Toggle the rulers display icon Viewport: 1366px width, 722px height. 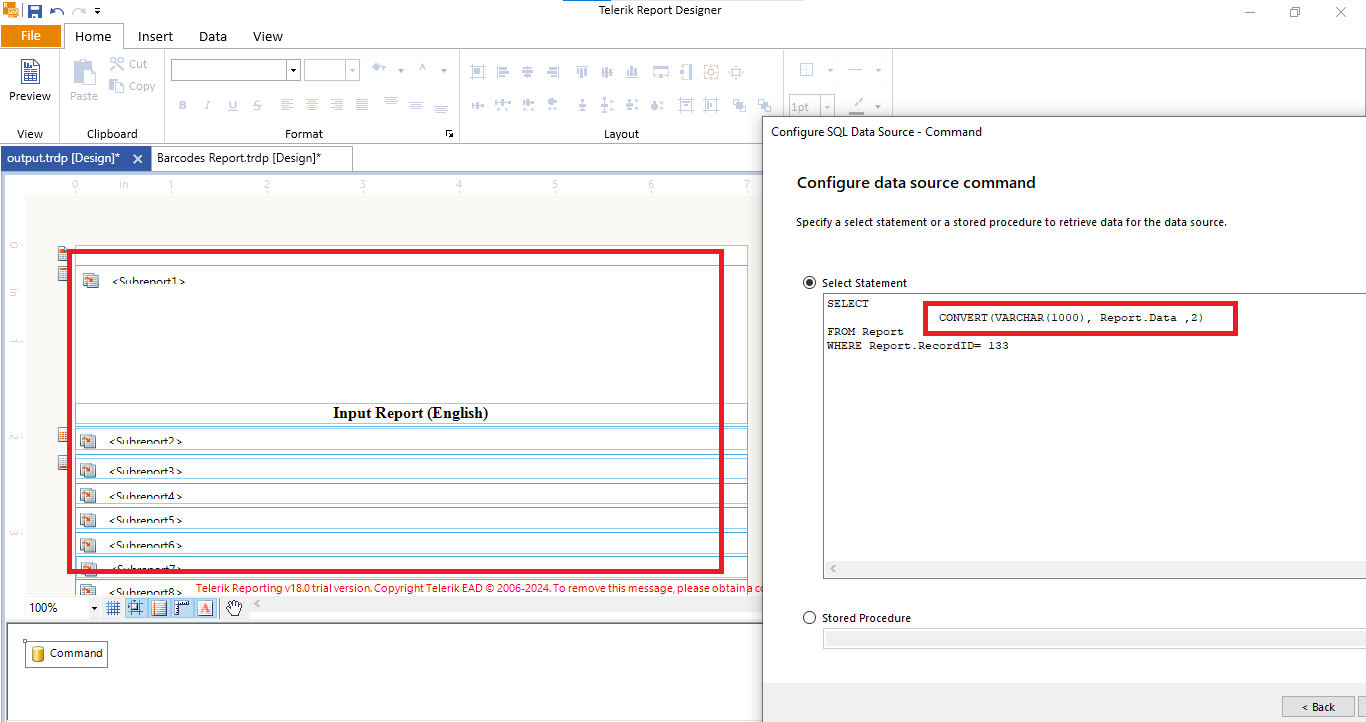tap(182, 608)
